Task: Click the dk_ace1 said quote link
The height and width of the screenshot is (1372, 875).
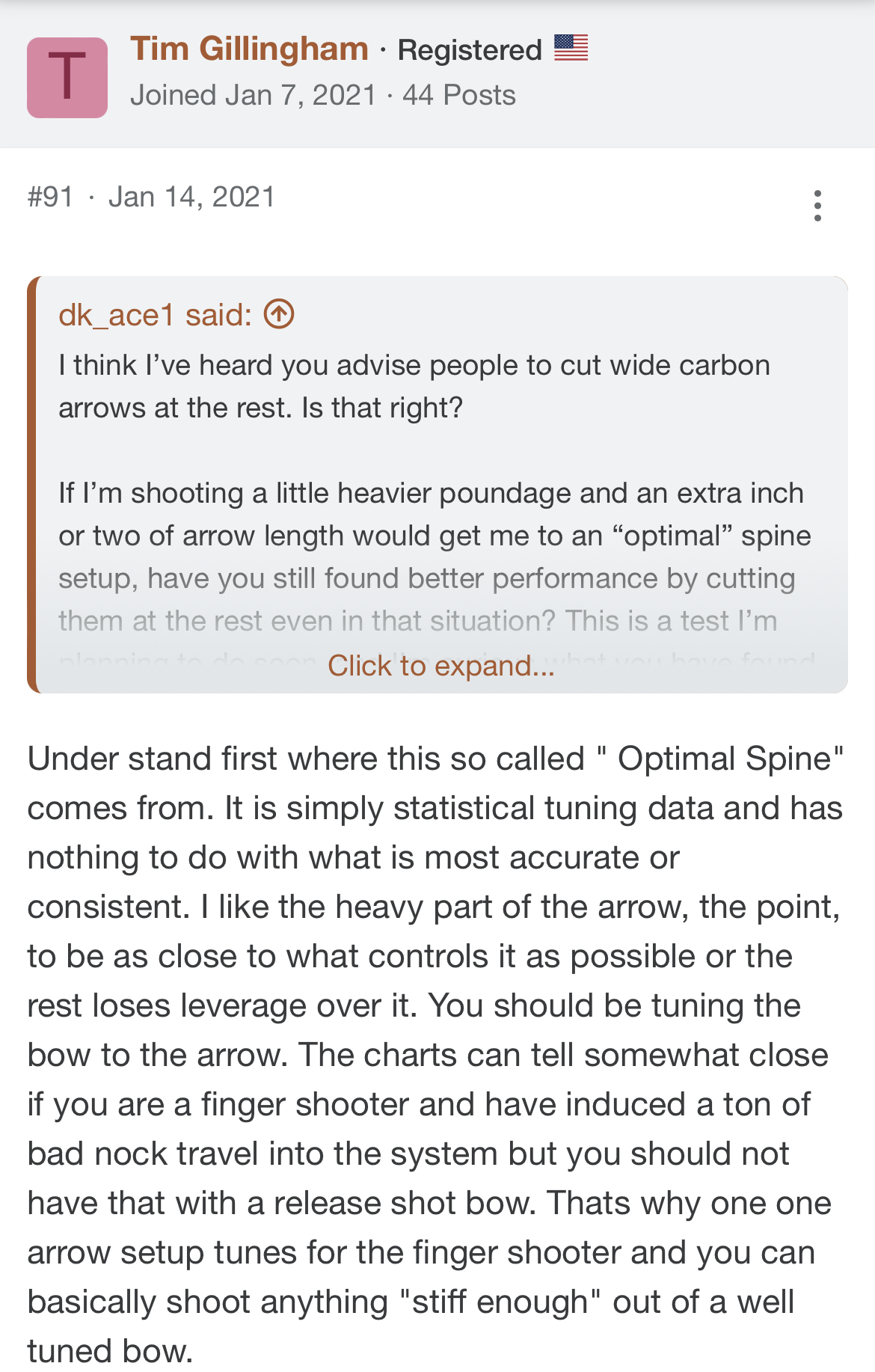Action: pyautogui.click(x=156, y=315)
